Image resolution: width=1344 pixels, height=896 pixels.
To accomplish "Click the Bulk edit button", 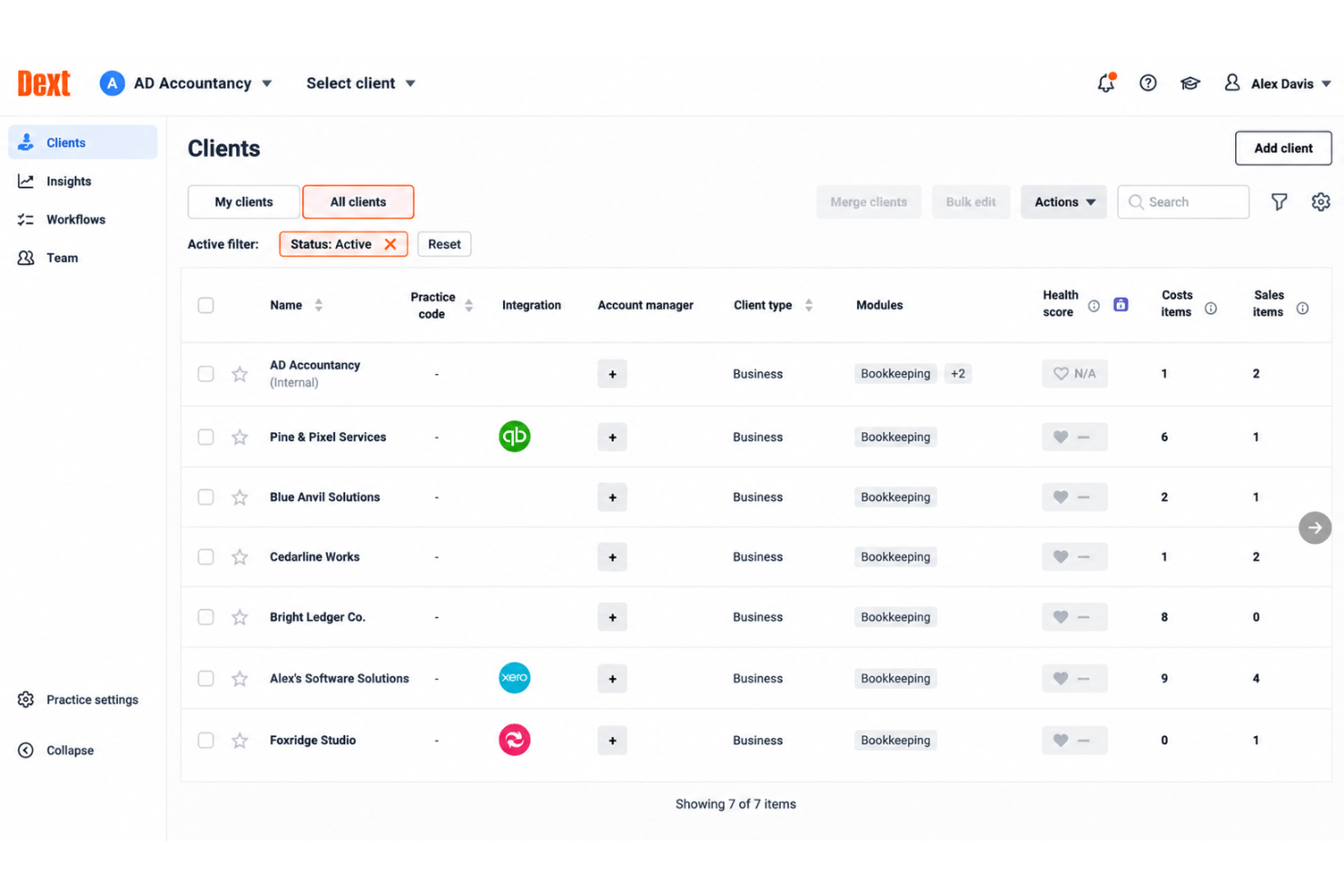I will pyautogui.click(x=971, y=202).
